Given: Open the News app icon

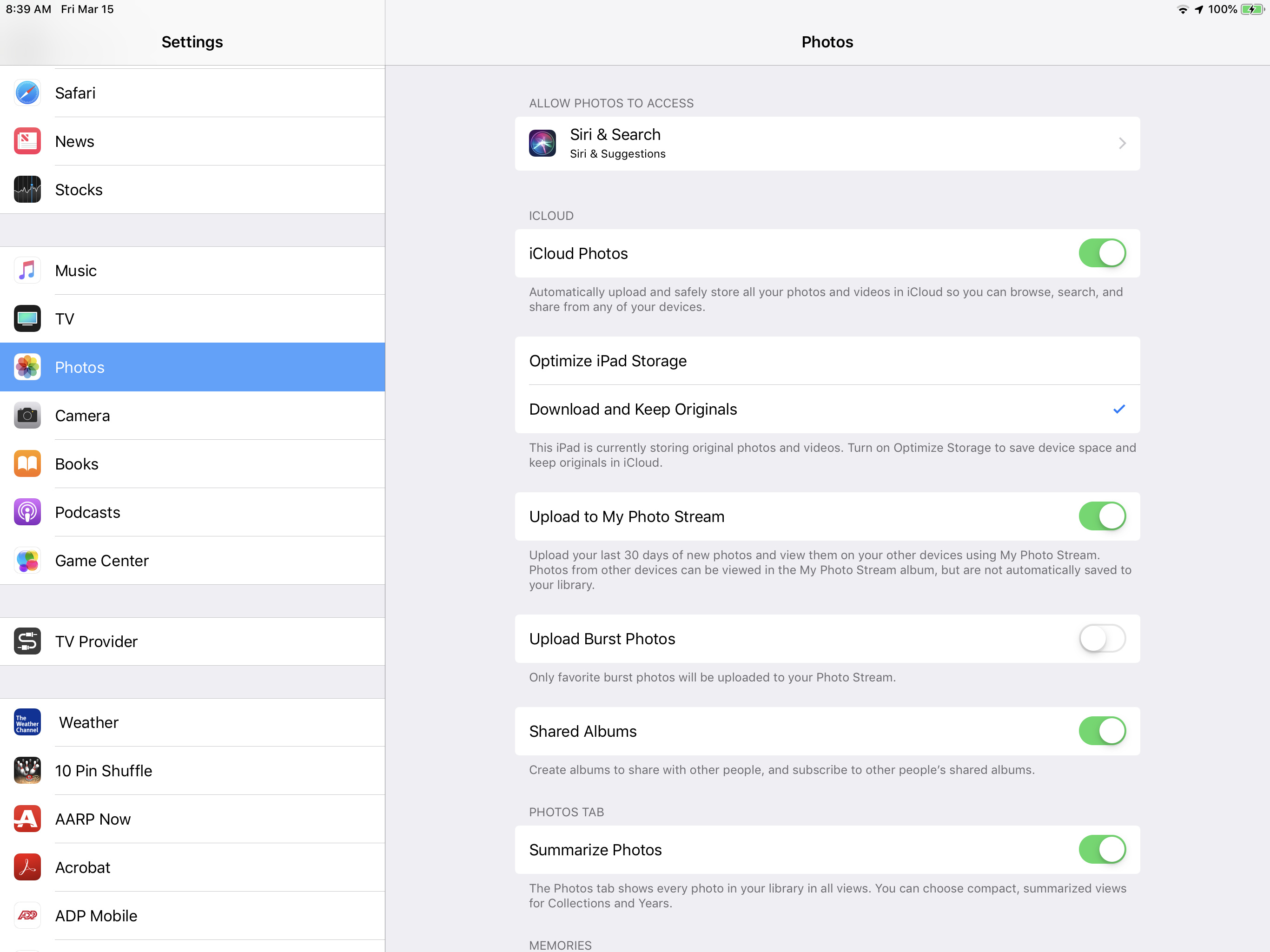Looking at the screenshot, I should click(x=27, y=141).
